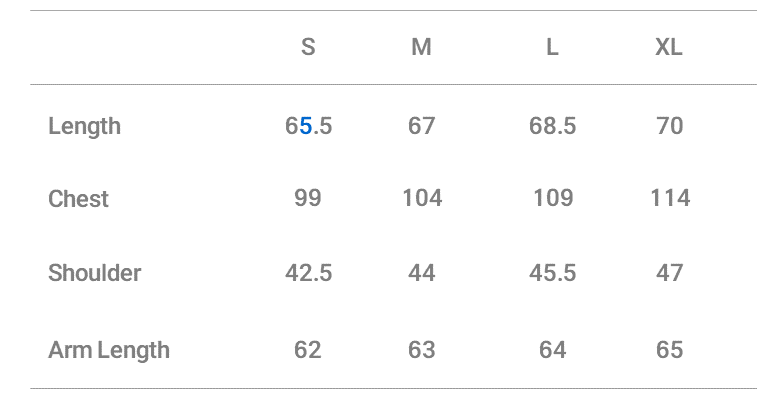This screenshot has width=757, height=400.
Task: Select the XL size column header
Action: (669, 48)
